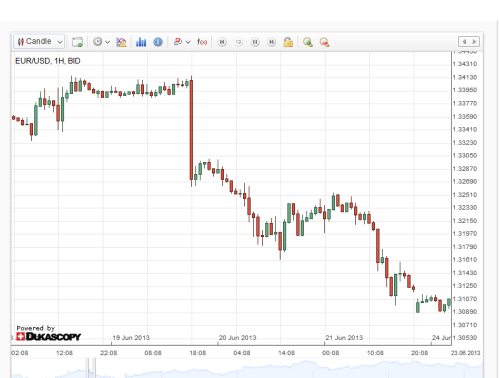
Task: Click the chart screenshot/export icon
Action: point(77,42)
